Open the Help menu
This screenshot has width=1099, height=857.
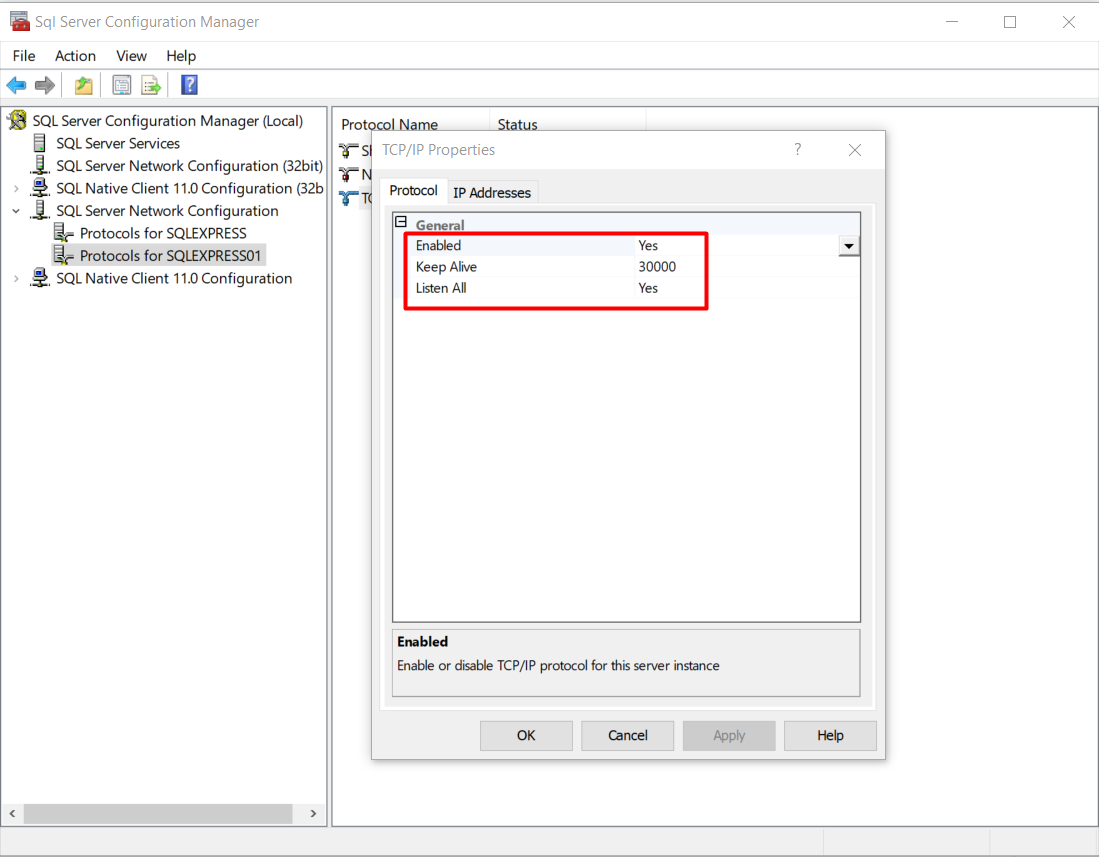coord(181,56)
